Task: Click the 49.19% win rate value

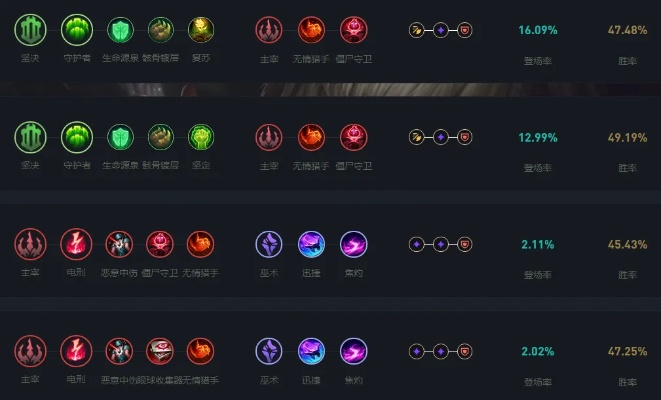Action: click(x=627, y=137)
